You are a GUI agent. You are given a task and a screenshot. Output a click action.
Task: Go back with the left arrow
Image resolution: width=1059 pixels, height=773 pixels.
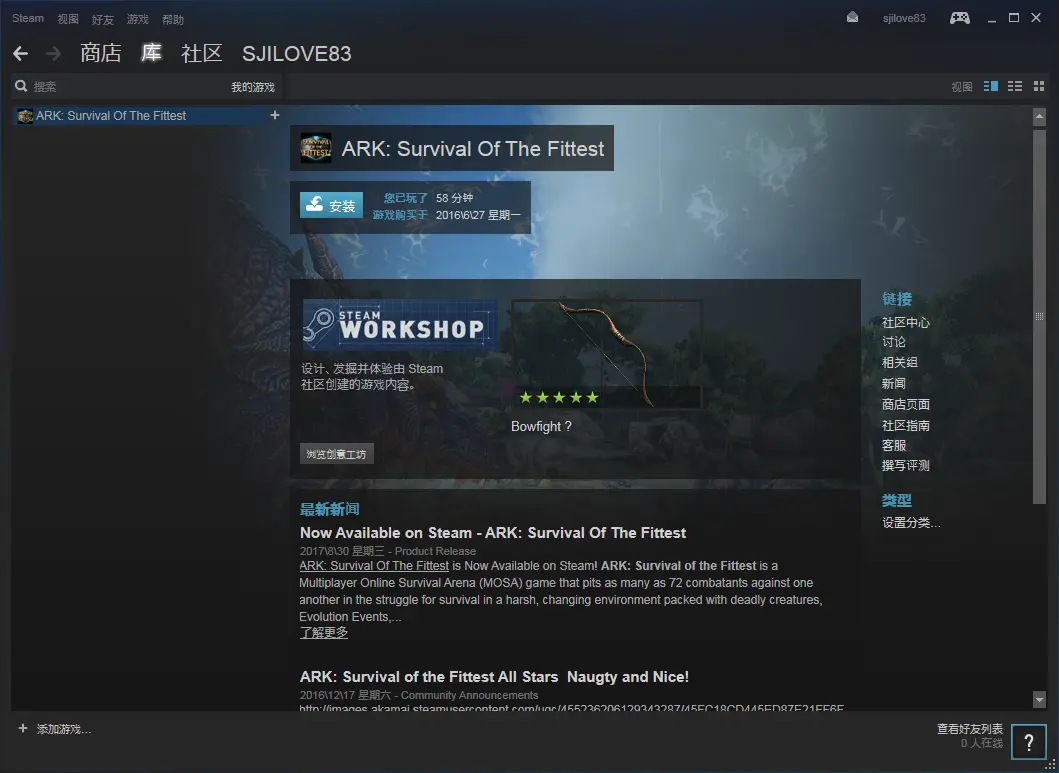[x=20, y=53]
